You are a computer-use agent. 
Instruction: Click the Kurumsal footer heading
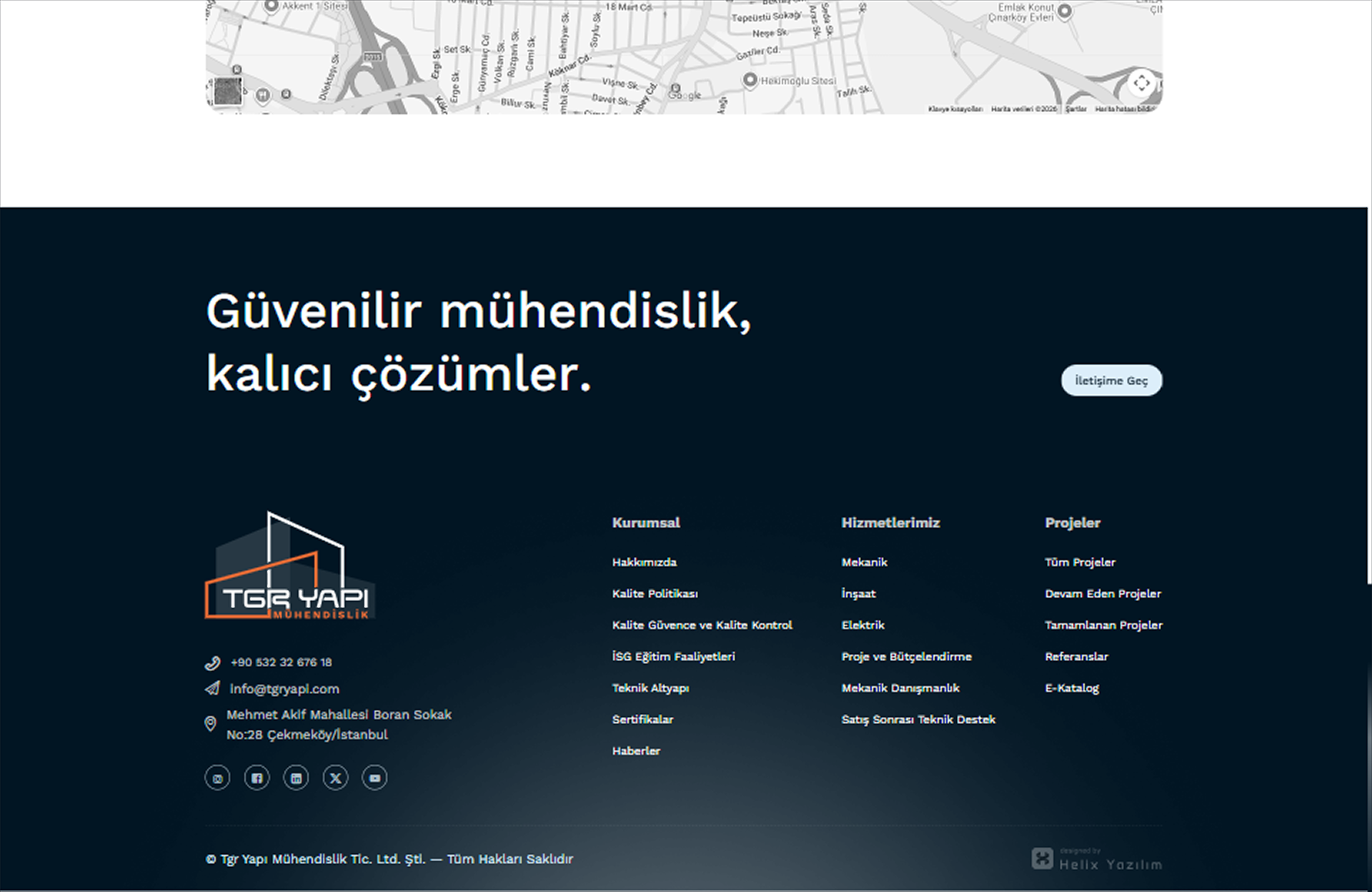point(646,522)
